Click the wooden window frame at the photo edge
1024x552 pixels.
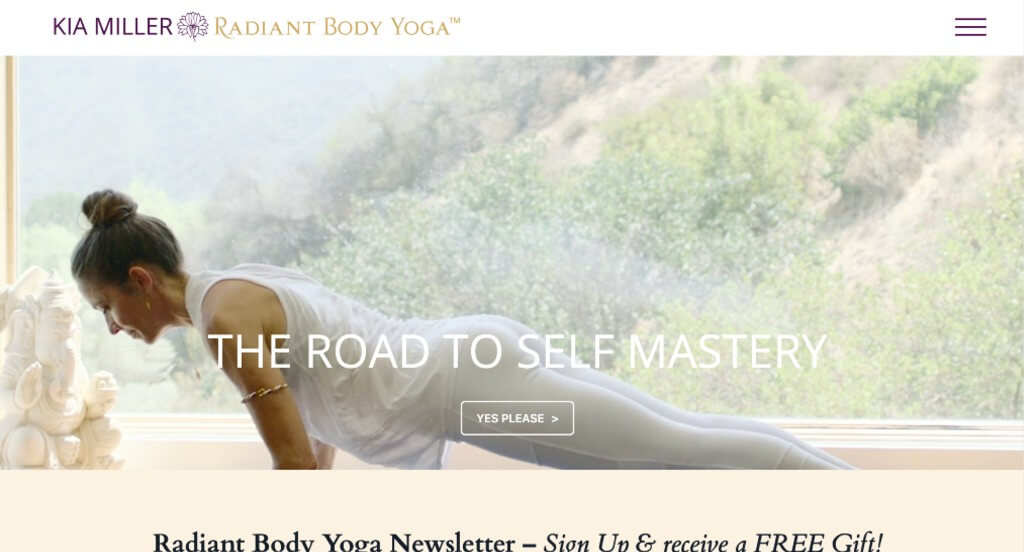9,170
